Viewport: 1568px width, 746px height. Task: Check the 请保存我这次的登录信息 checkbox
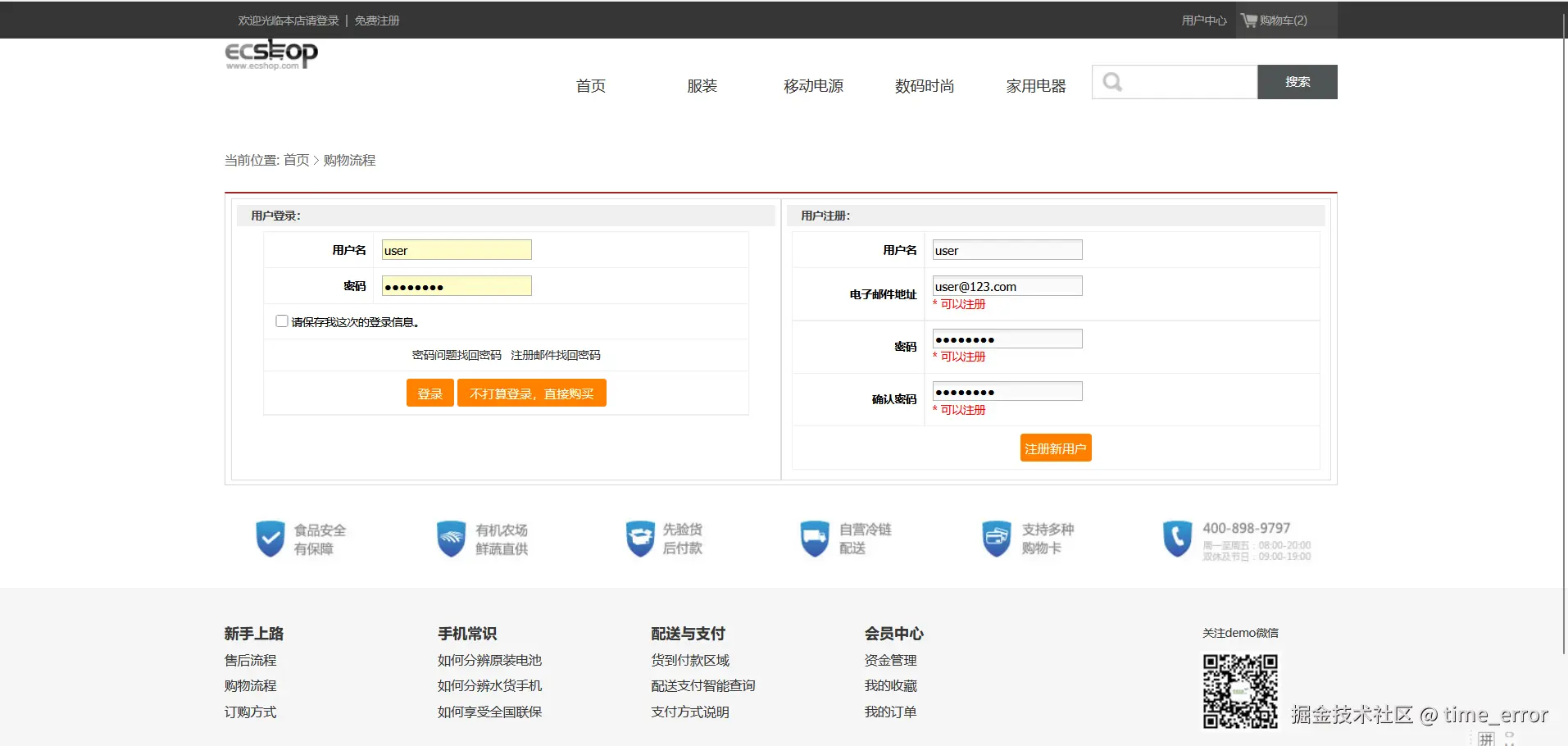282,321
